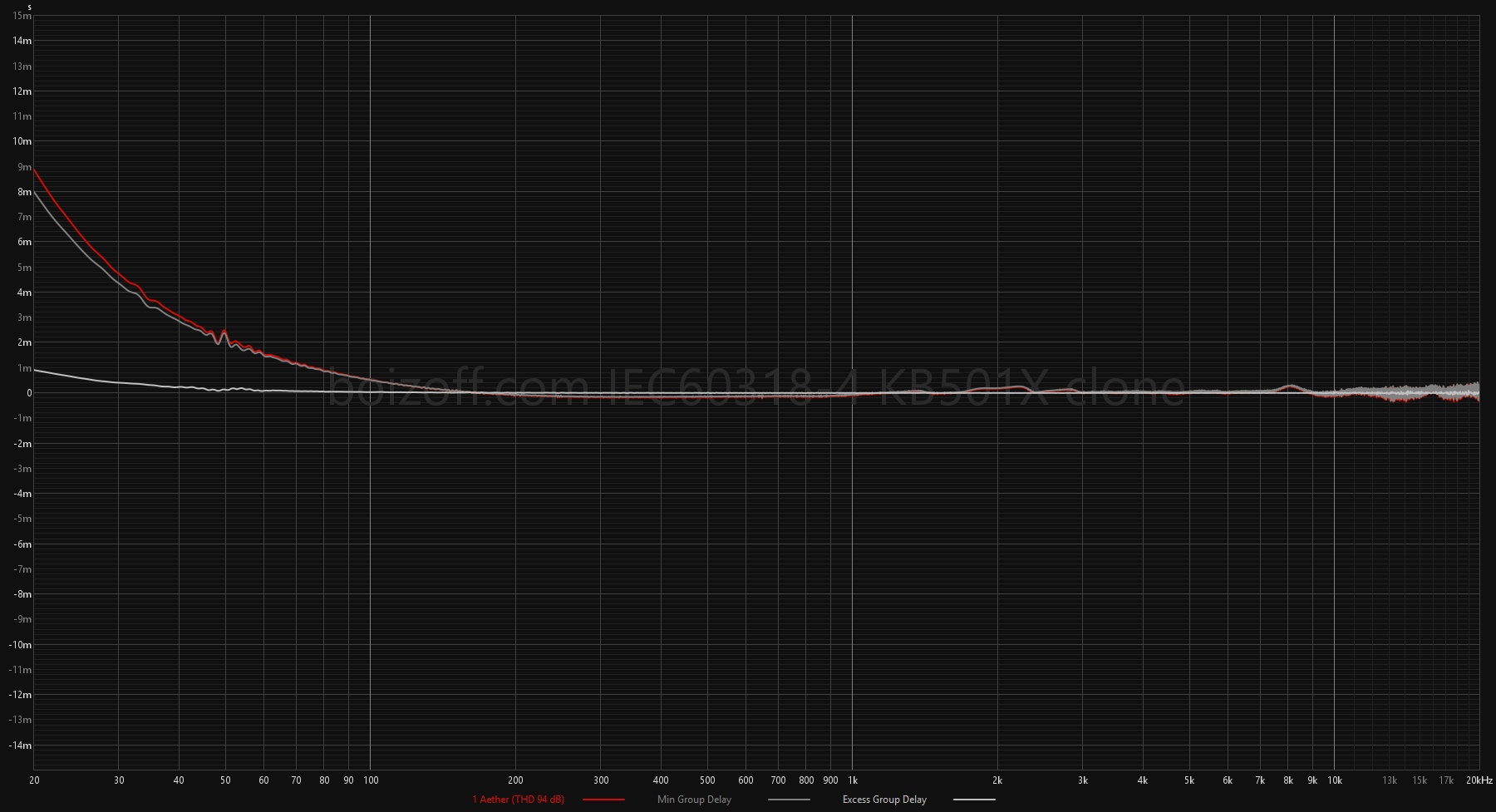Click the 5k frequency axis label
The width and height of the screenshot is (1496, 812).
(1189, 780)
